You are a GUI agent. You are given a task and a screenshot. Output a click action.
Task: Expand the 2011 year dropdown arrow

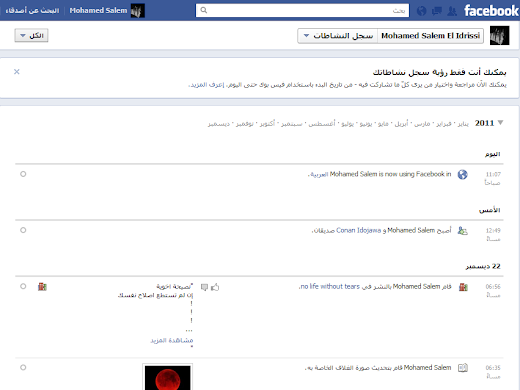point(500,123)
